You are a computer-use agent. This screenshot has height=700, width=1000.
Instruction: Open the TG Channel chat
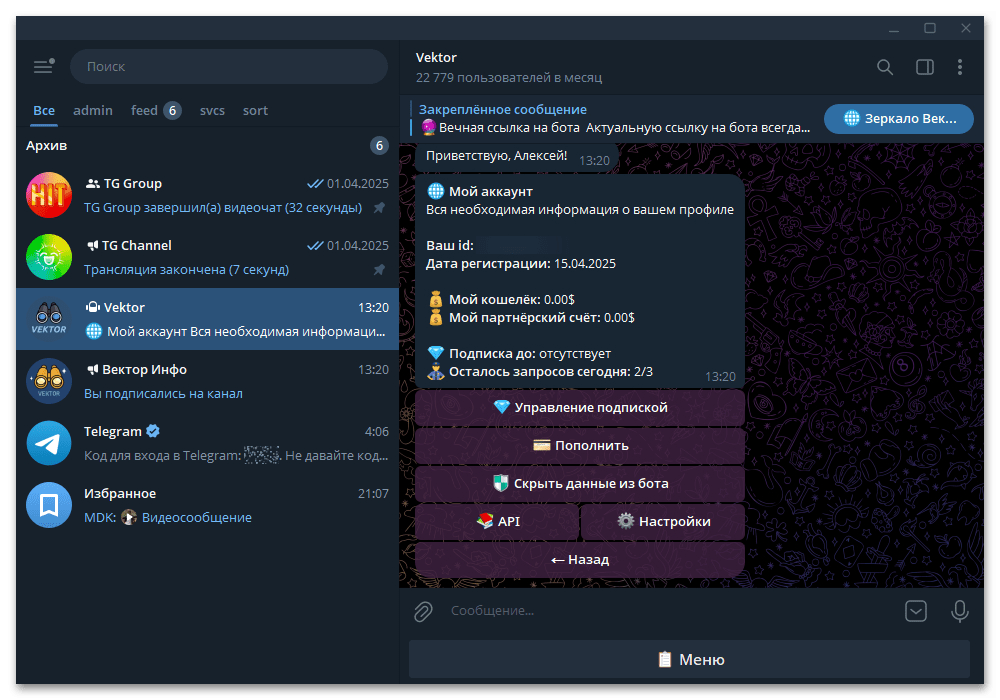pos(207,257)
